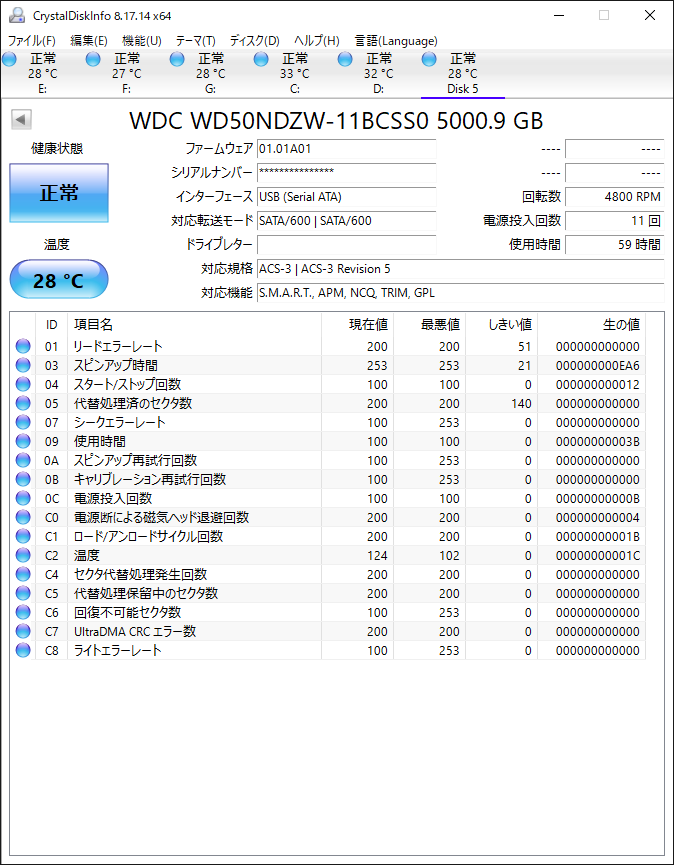The width and height of the screenshot is (674, 865).
Task: Click blue orb on row 0B キャリブレーション再試行回数
Action: [23, 479]
